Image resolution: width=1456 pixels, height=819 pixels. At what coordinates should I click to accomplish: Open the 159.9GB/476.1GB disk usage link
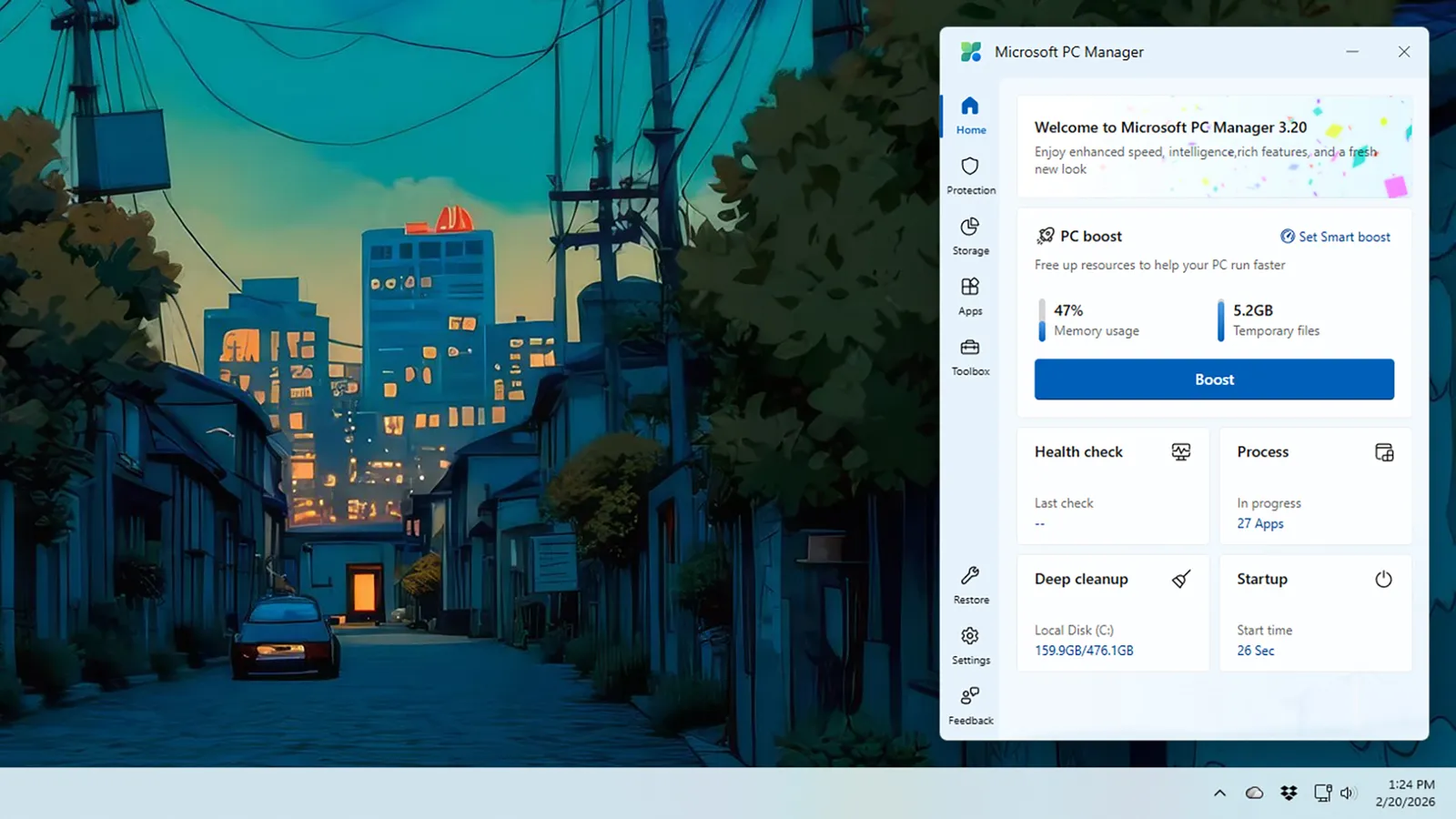point(1084,651)
